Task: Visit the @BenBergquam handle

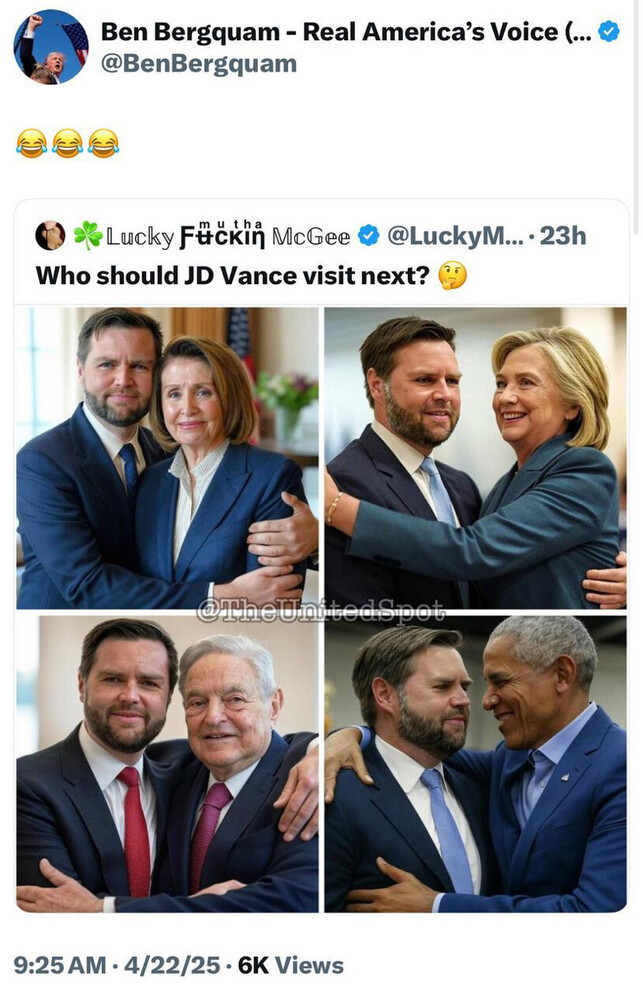Action: [198, 64]
